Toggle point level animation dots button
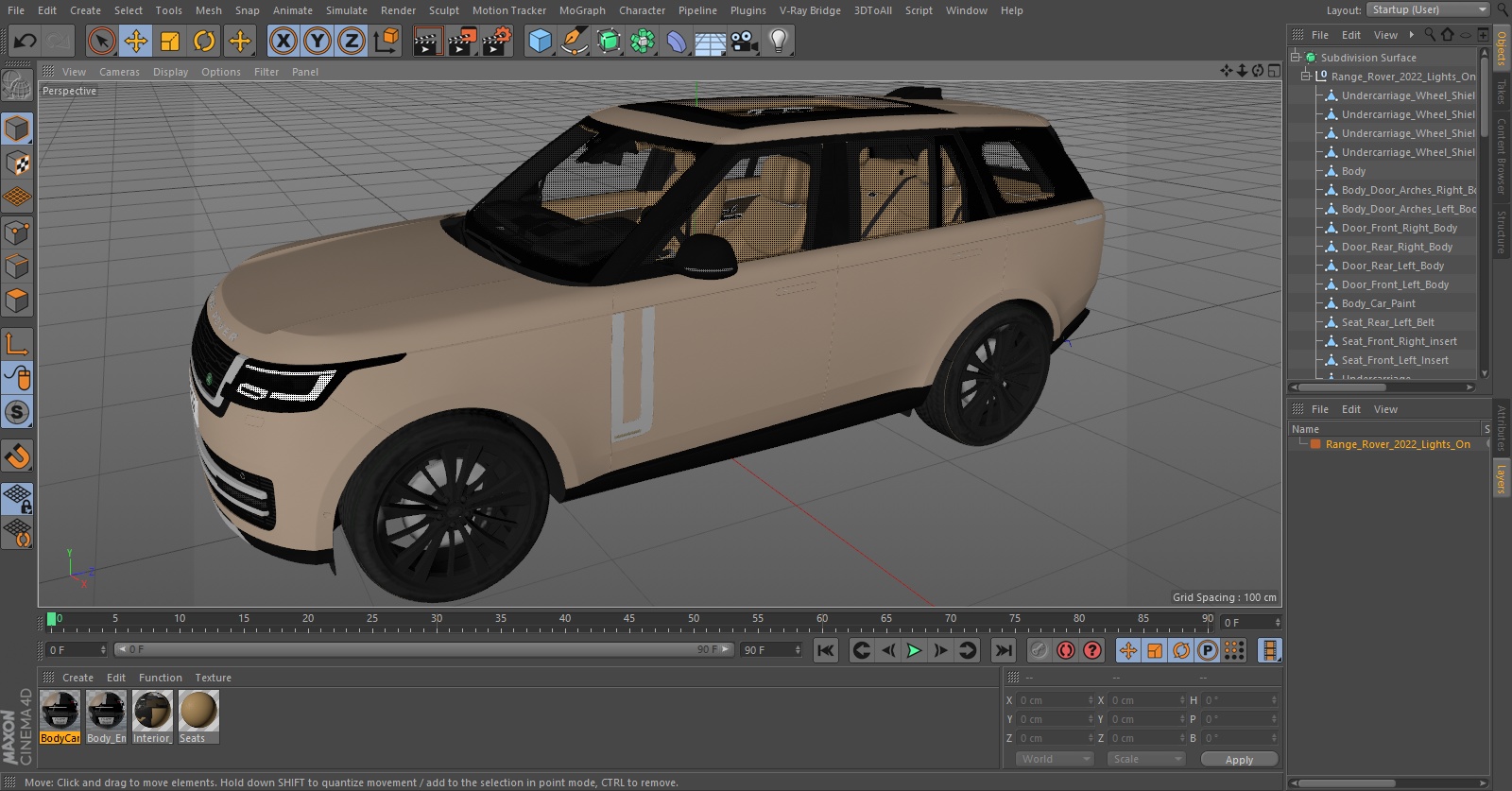Screen dimensions: 1512x791 click(x=1234, y=650)
